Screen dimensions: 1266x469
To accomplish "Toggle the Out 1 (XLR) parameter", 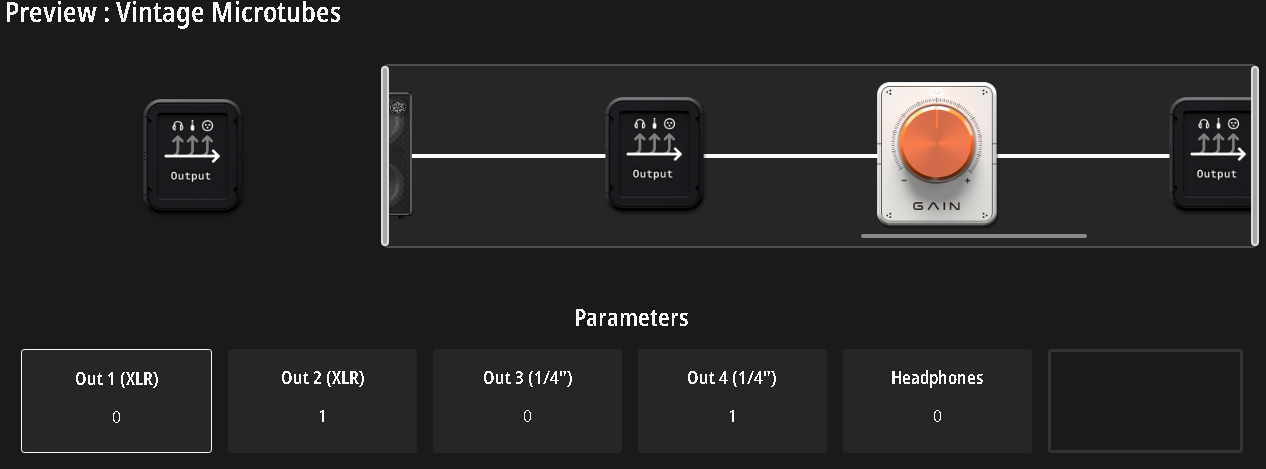I will click(116, 400).
